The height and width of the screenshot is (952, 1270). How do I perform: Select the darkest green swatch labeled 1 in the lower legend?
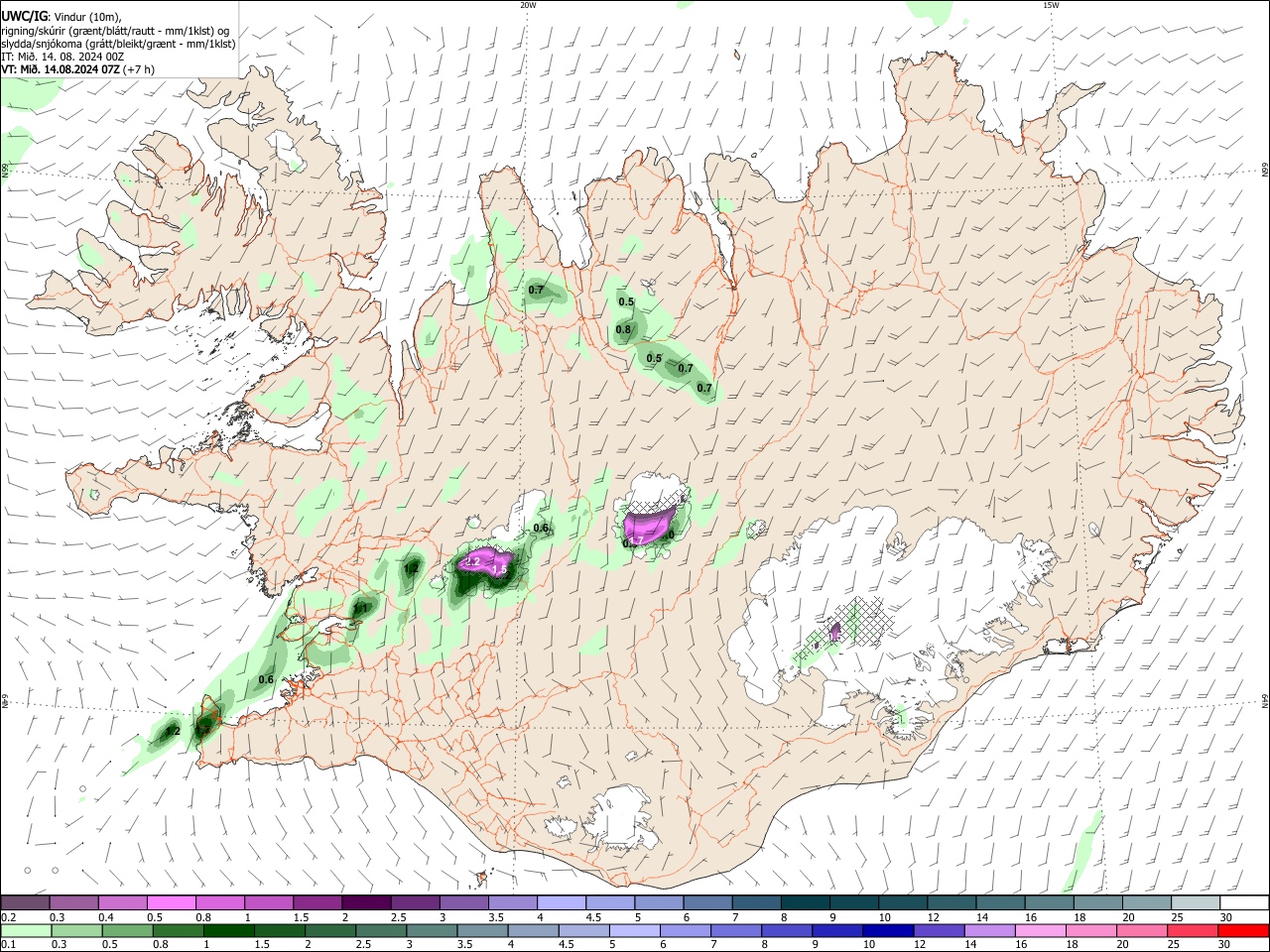(x=228, y=930)
